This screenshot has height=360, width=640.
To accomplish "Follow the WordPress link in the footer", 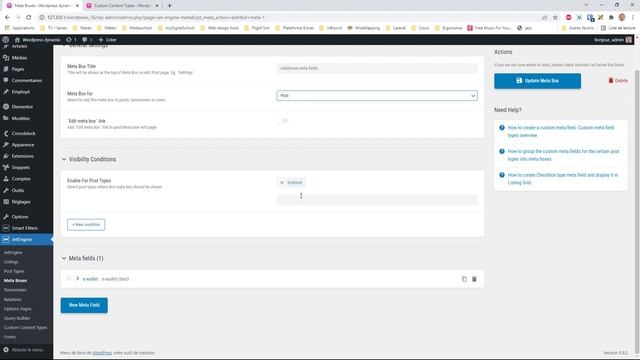I will (x=102, y=353).
